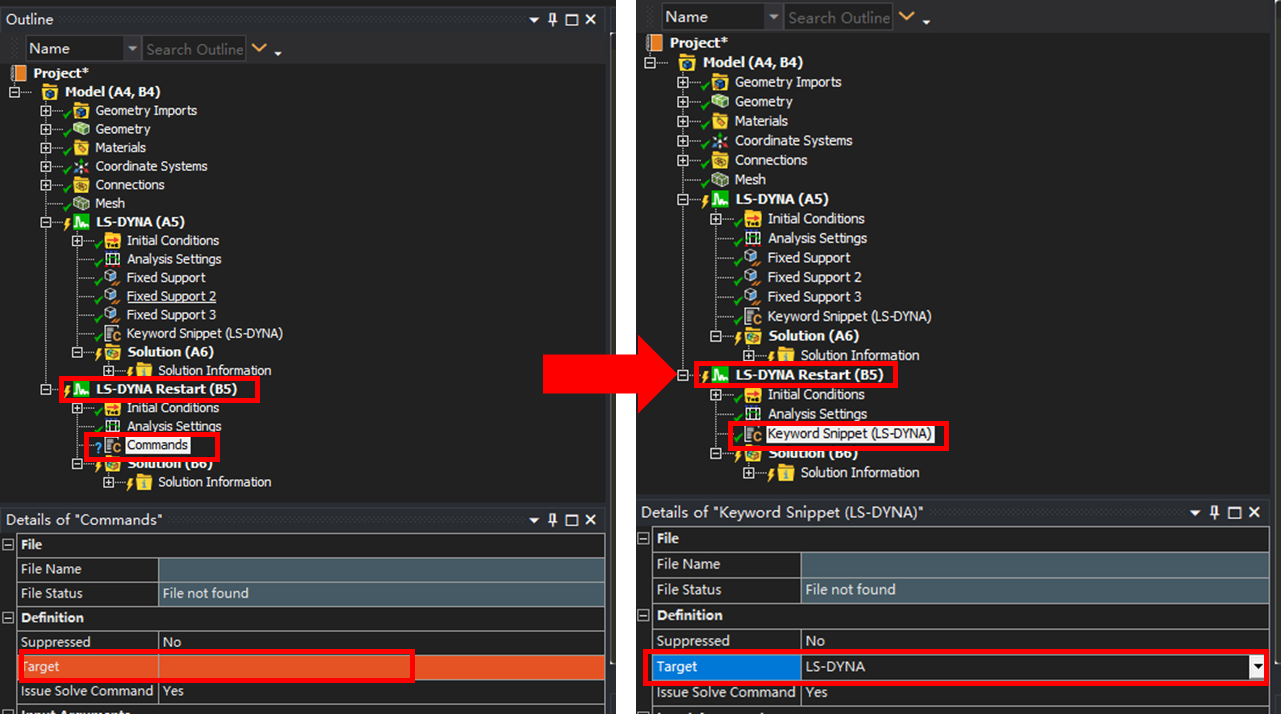Select Materials in right outline tree
Viewport: 1281px width, 714px height.
pyautogui.click(x=761, y=121)
